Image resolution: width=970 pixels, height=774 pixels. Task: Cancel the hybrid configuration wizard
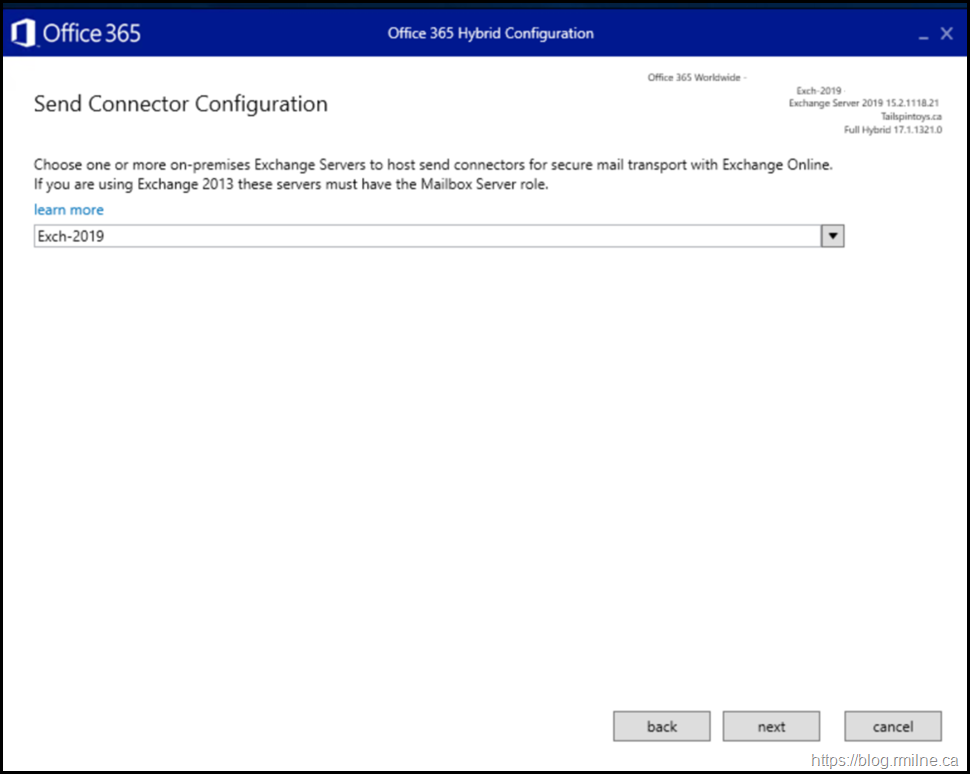[892, 727]
